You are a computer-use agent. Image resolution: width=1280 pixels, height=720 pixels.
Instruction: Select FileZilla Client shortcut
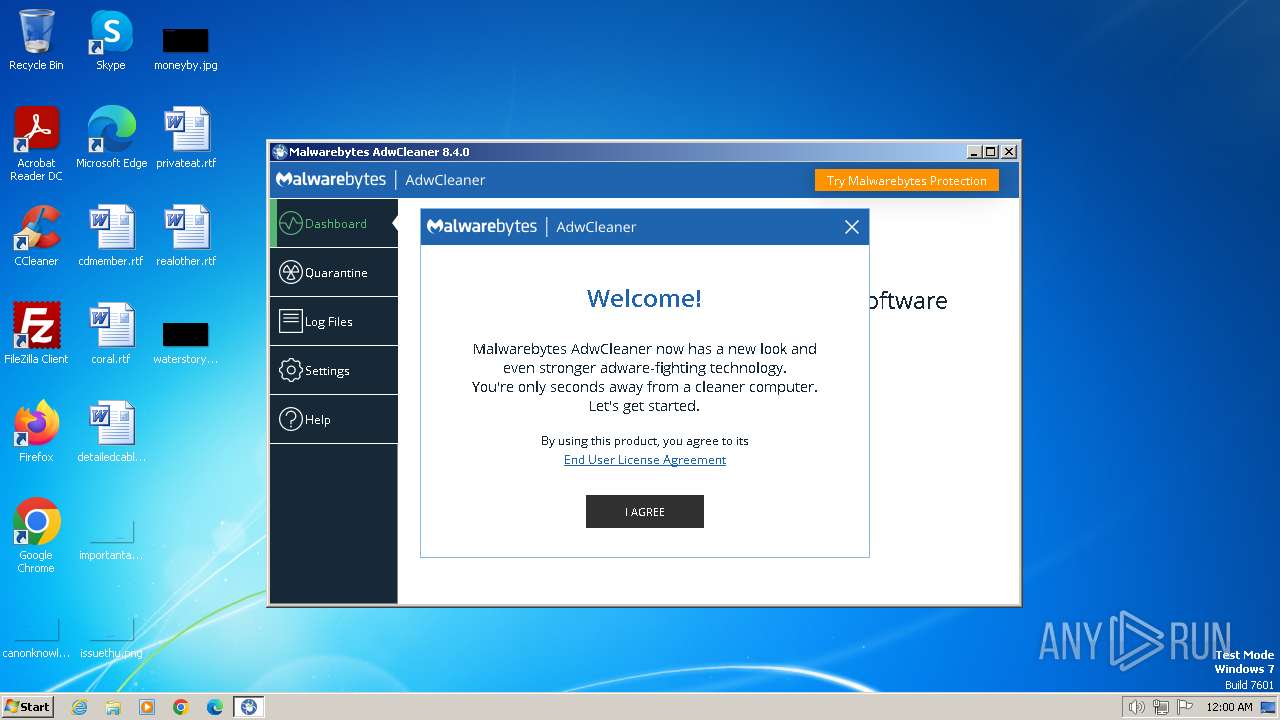tap(36, 333)
